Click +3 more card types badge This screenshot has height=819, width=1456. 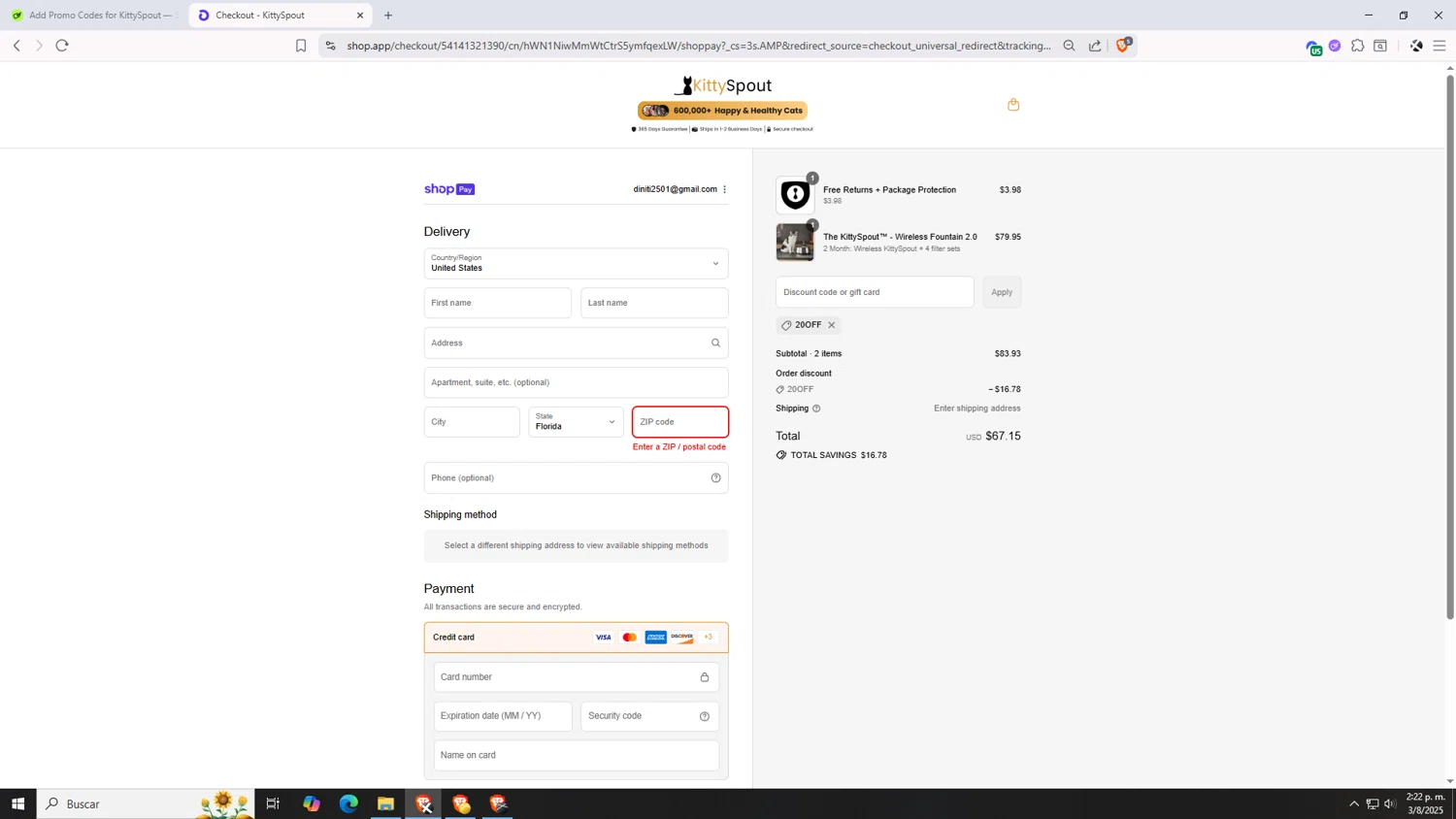pos(708,638)
